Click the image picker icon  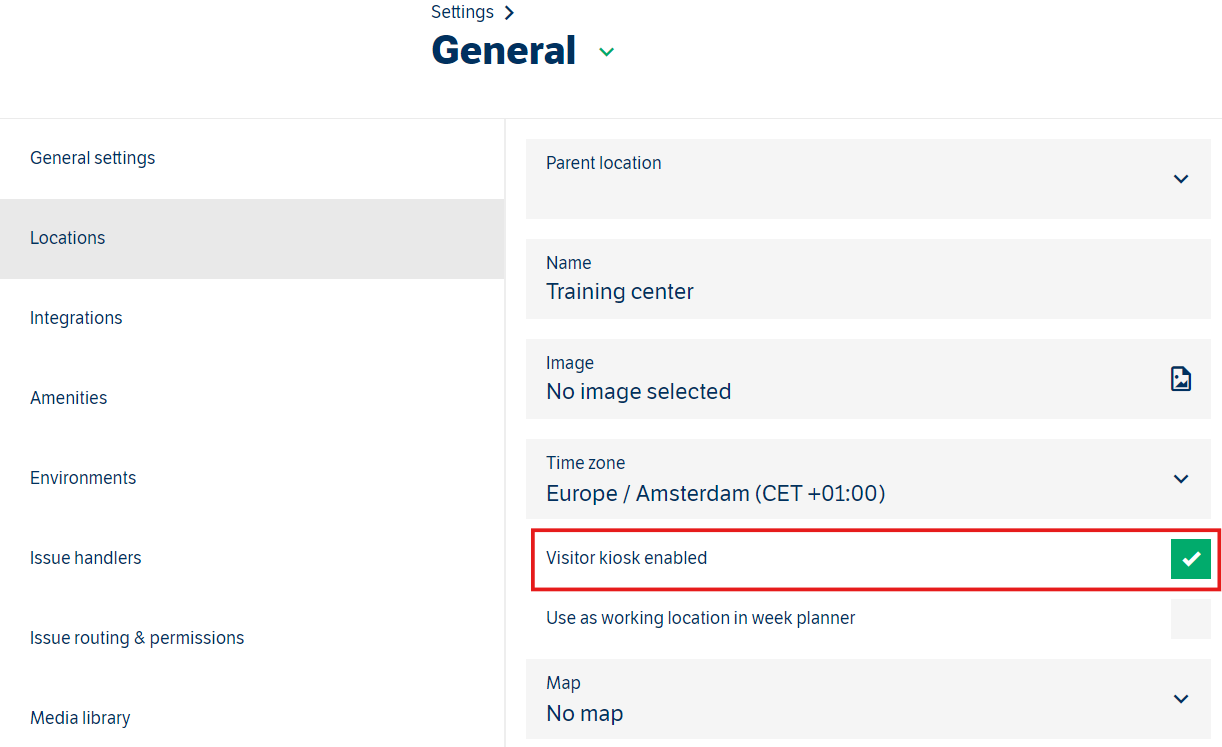pyautogui.click(x=1180, y=379)
